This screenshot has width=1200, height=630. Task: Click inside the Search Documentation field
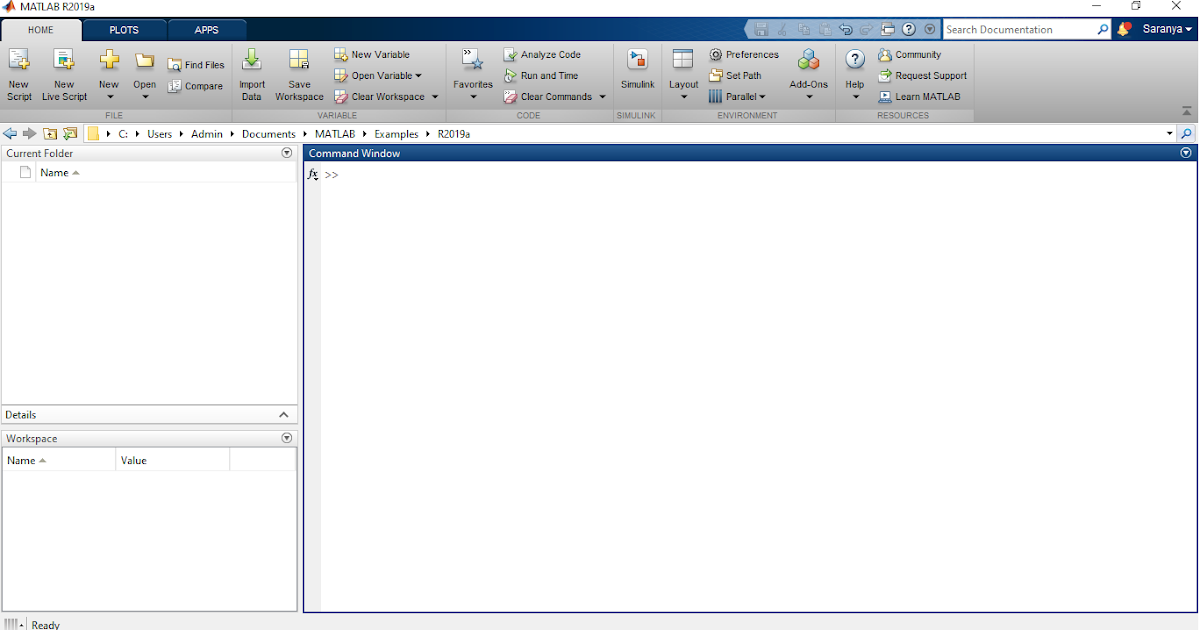[x=1020, y=29]
